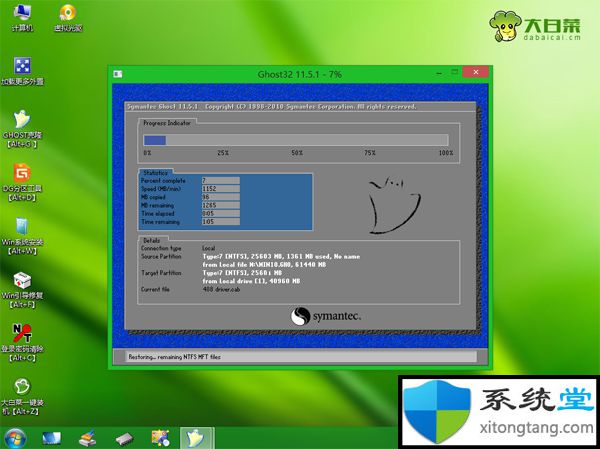Screen dimensions: 600x449
Task: Launch the 登录密码清除 [Alt+C] desktop icon
Action: point(22,343)
